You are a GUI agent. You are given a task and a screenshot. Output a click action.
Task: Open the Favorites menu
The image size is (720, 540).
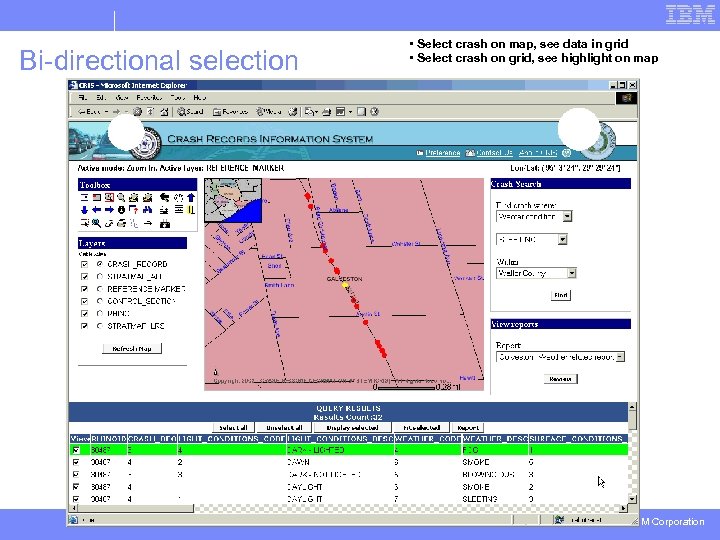click(x=149, y=97)
